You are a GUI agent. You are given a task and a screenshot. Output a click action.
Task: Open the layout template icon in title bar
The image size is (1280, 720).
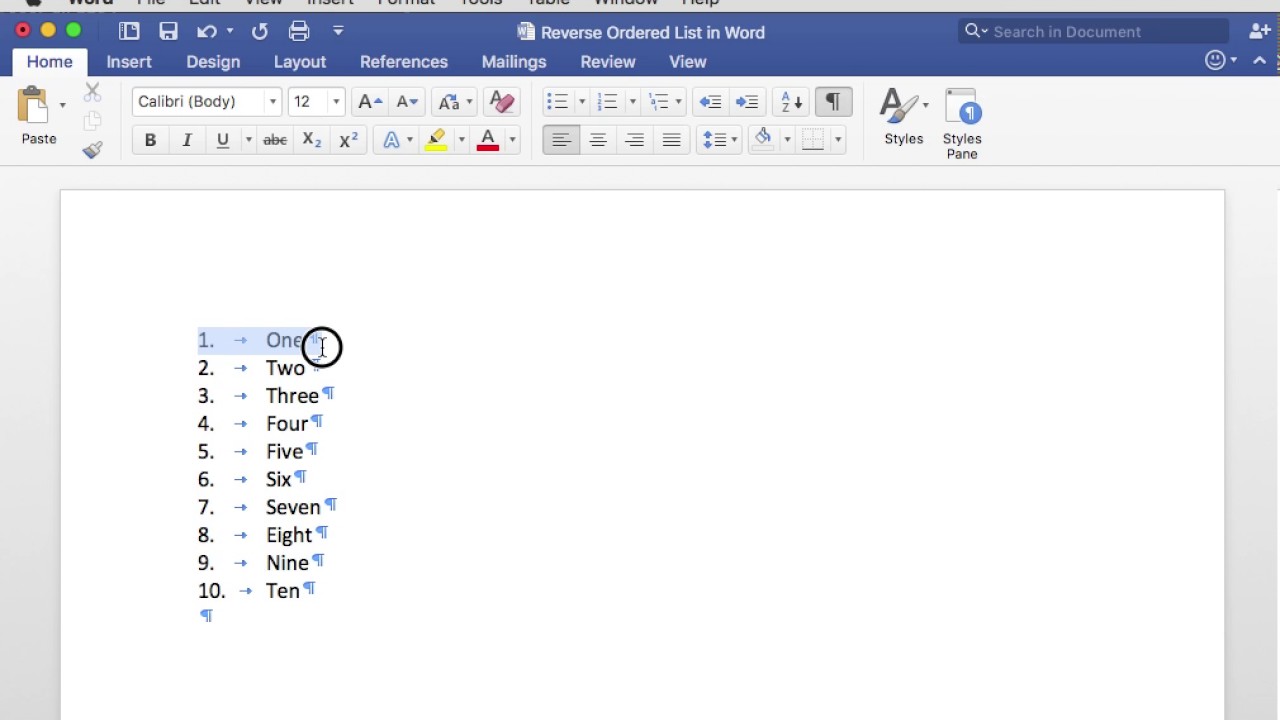129,32
